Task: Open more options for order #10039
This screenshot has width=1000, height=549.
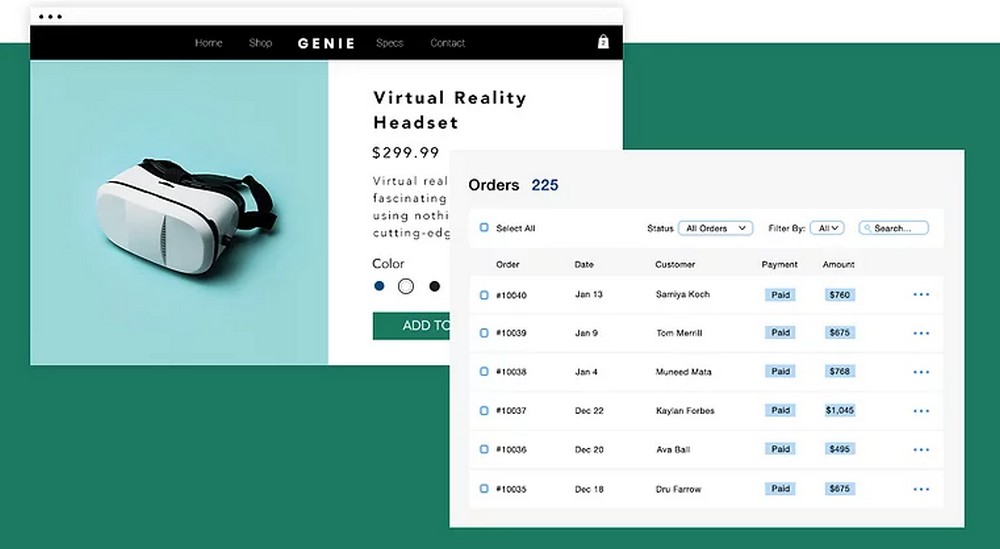Action: [x=921, y=333]
